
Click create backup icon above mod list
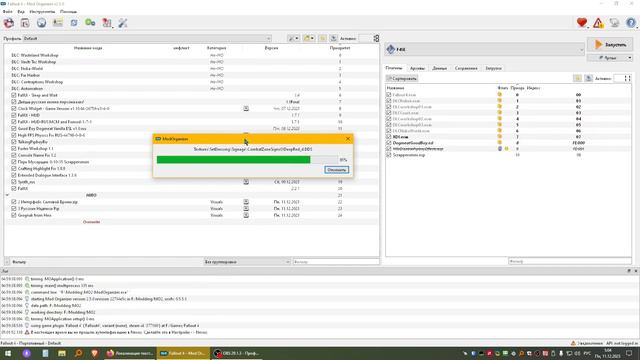(333, 38)
